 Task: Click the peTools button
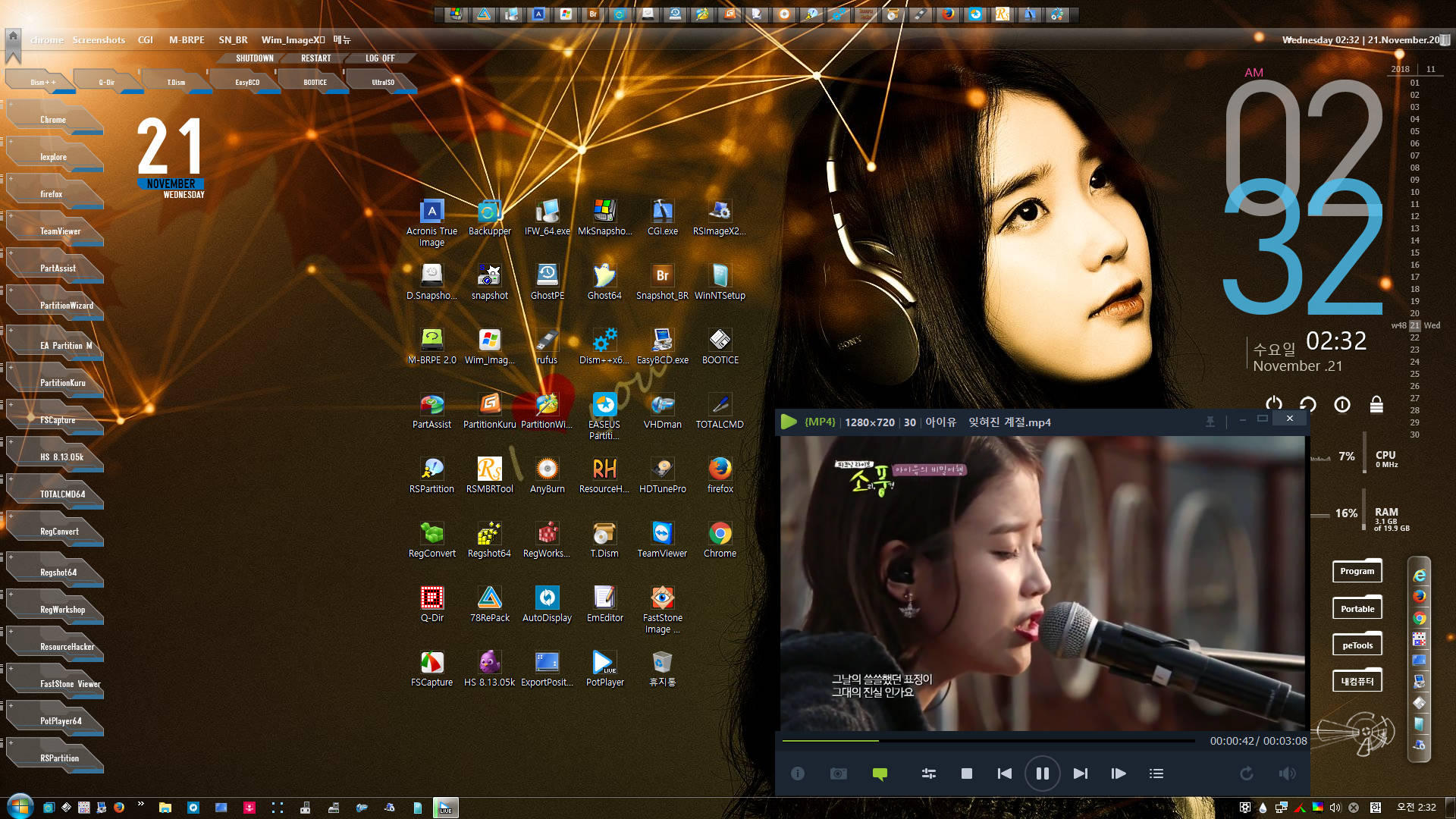[x=1357, y=645]
